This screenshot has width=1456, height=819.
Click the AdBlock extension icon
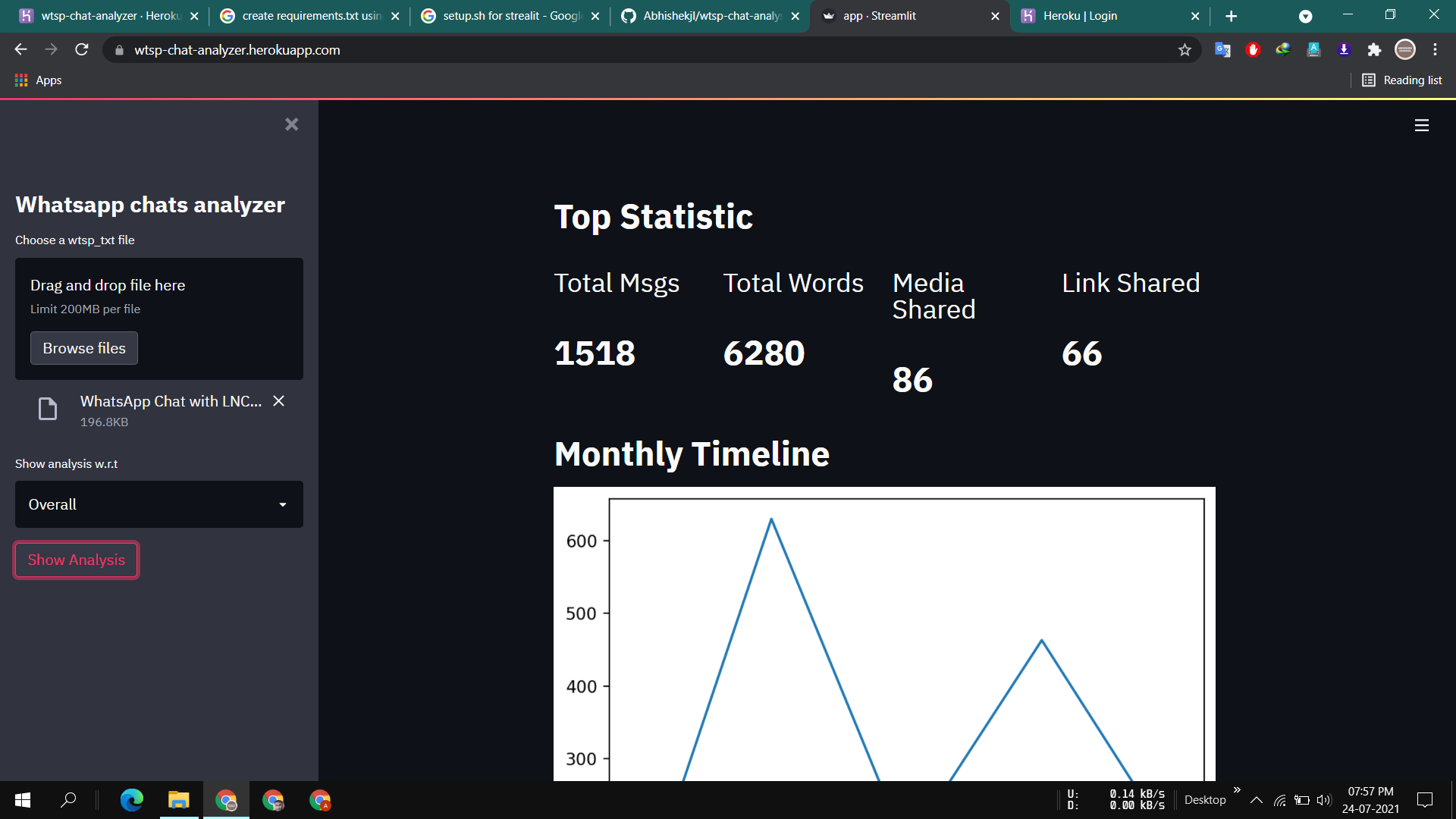click(1253, 49)
